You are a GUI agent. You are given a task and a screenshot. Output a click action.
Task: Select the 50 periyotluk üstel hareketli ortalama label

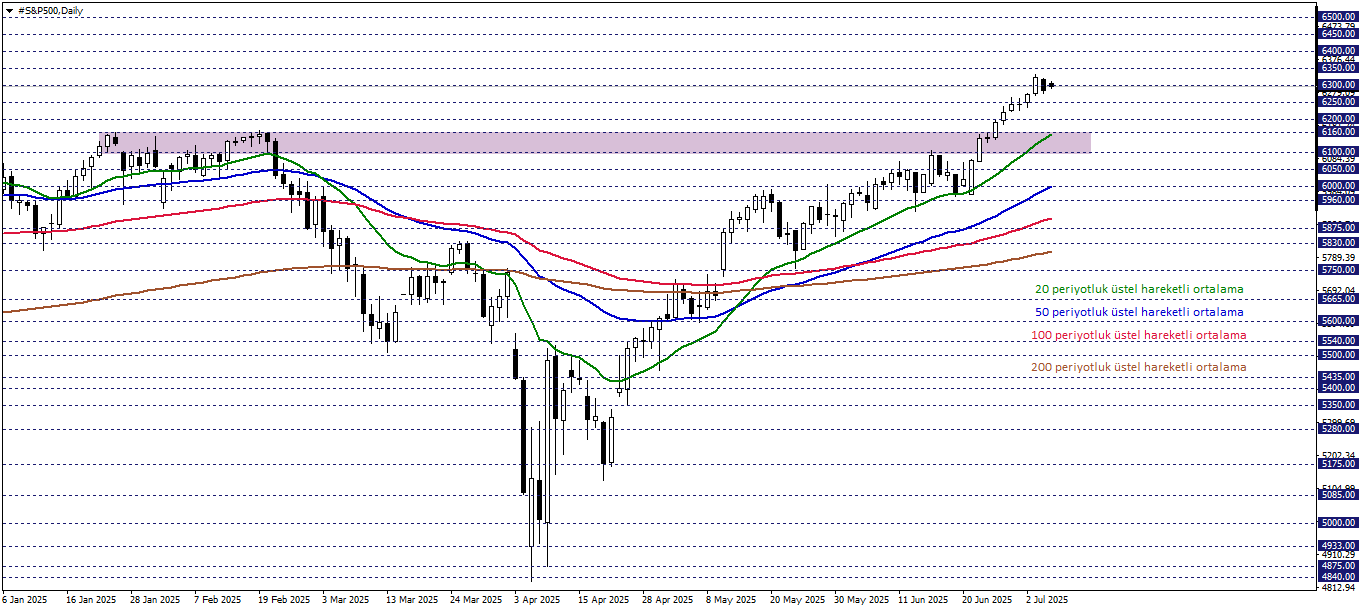coord(1139,312)
